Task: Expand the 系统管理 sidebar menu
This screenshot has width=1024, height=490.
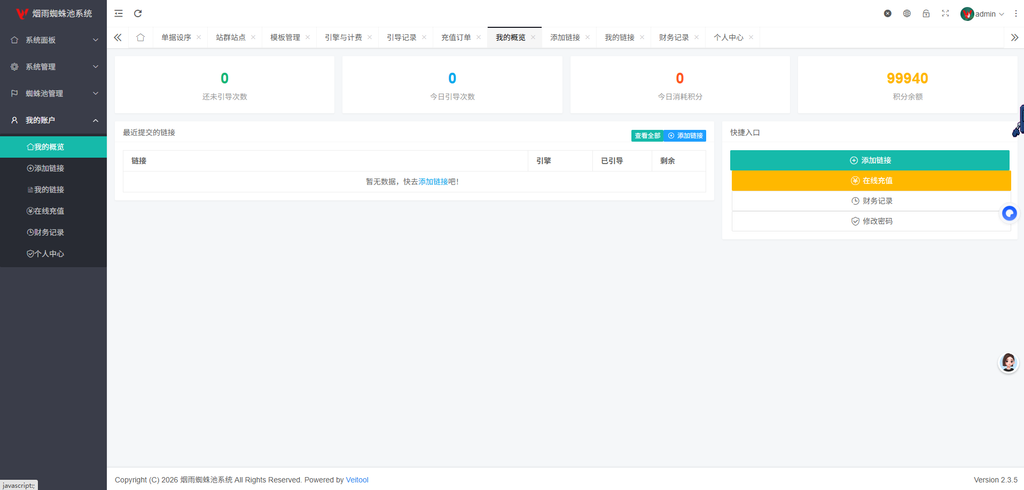Action: point(54,67)
